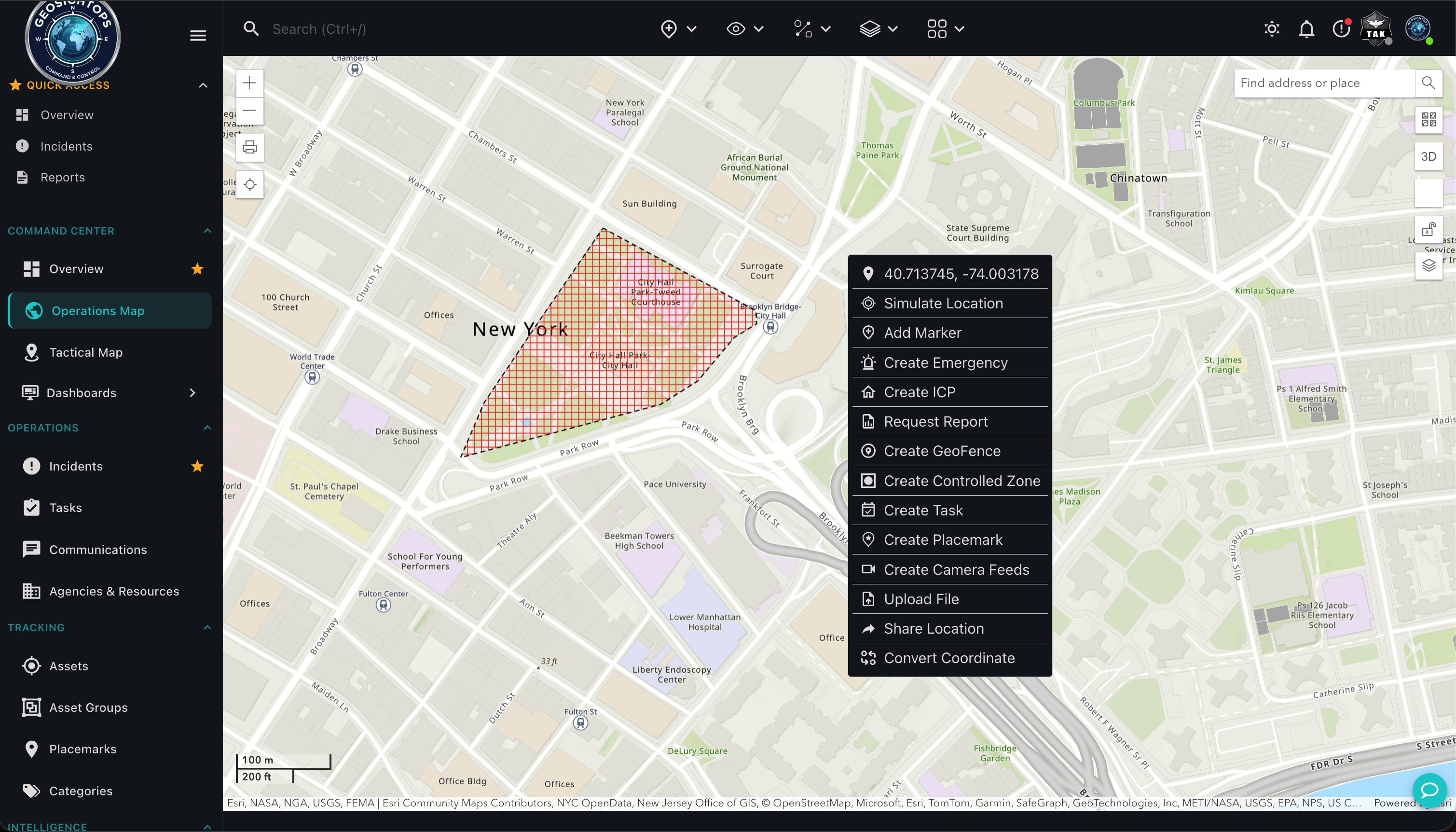
Task: Click the stacked layers icon in top toolbar
Action: pos(869,29)
